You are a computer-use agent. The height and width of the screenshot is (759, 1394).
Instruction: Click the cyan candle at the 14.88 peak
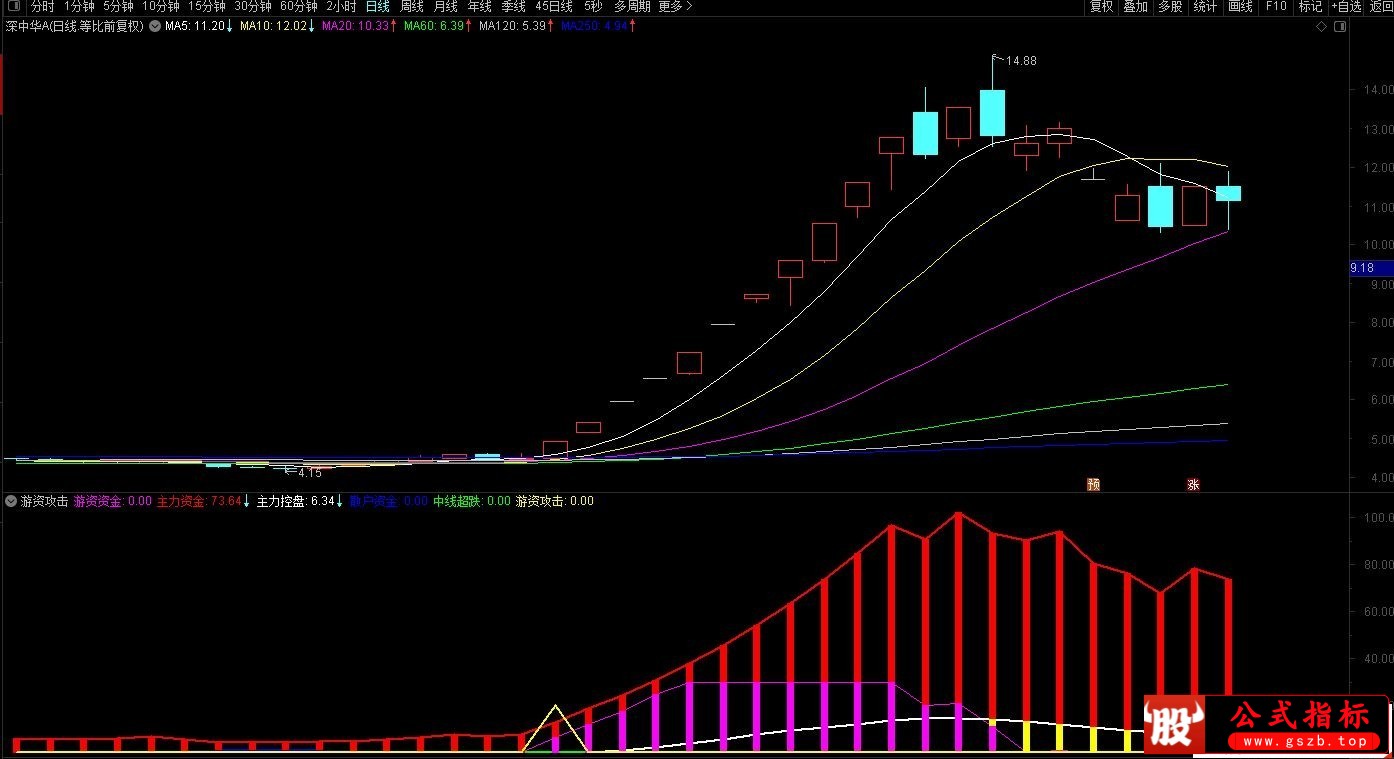click(992, 112)
